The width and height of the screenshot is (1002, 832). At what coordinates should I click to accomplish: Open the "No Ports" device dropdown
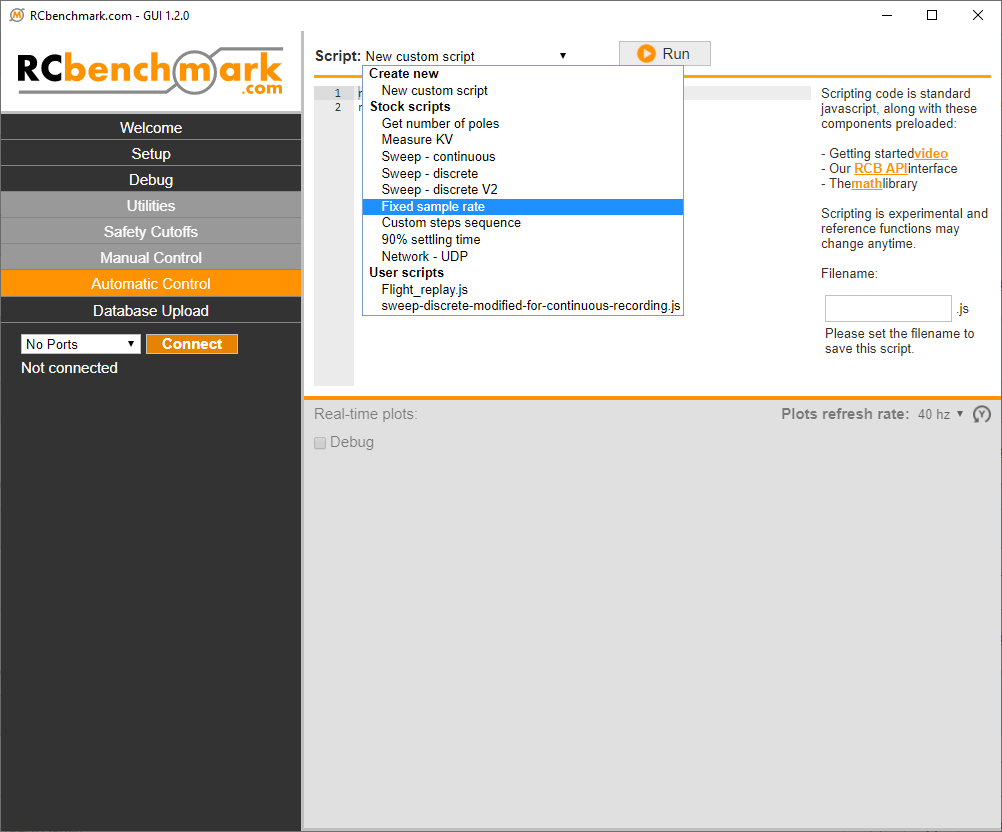pyautogui.click(x=80, y=343)
